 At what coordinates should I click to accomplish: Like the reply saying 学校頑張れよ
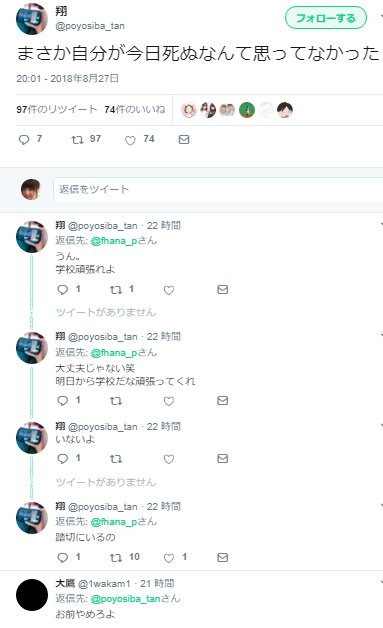(x=169, y=290)
